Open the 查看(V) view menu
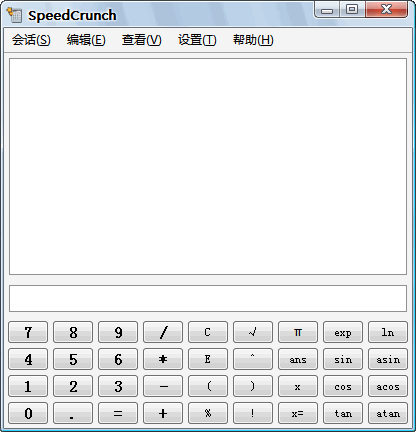The width and height of the screenshot is (416, 432). (141, 40)
